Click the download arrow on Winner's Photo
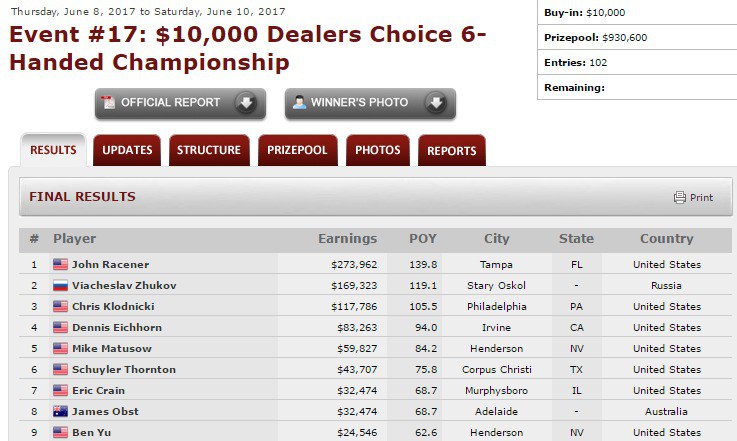 coord(435,103)
